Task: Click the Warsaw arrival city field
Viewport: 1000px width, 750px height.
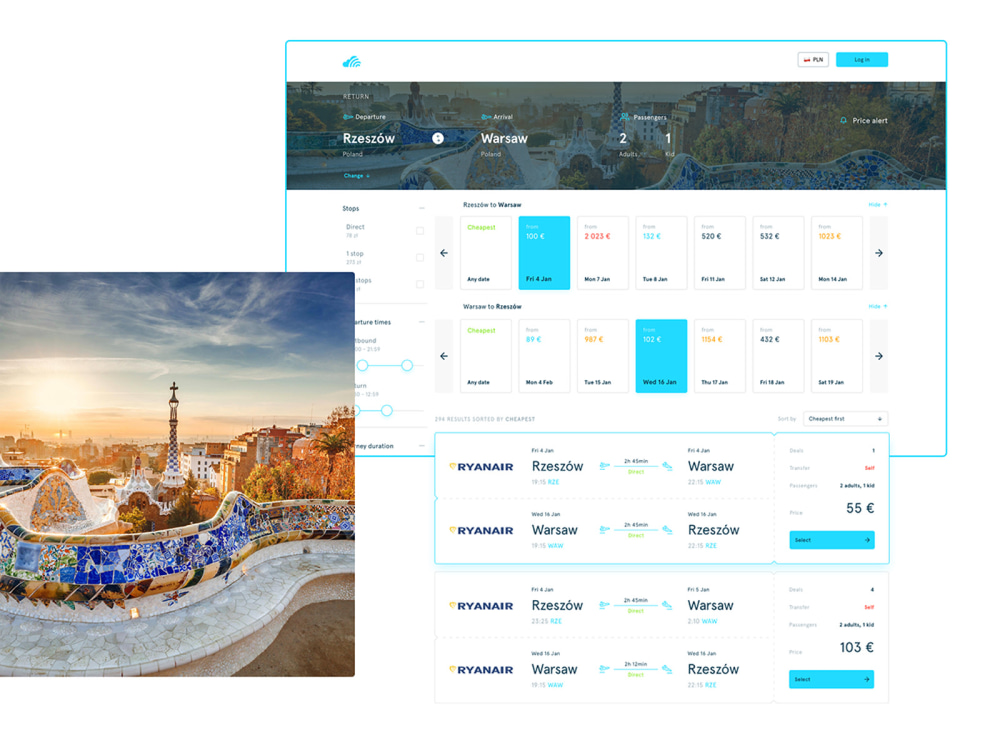Action: 504,138
